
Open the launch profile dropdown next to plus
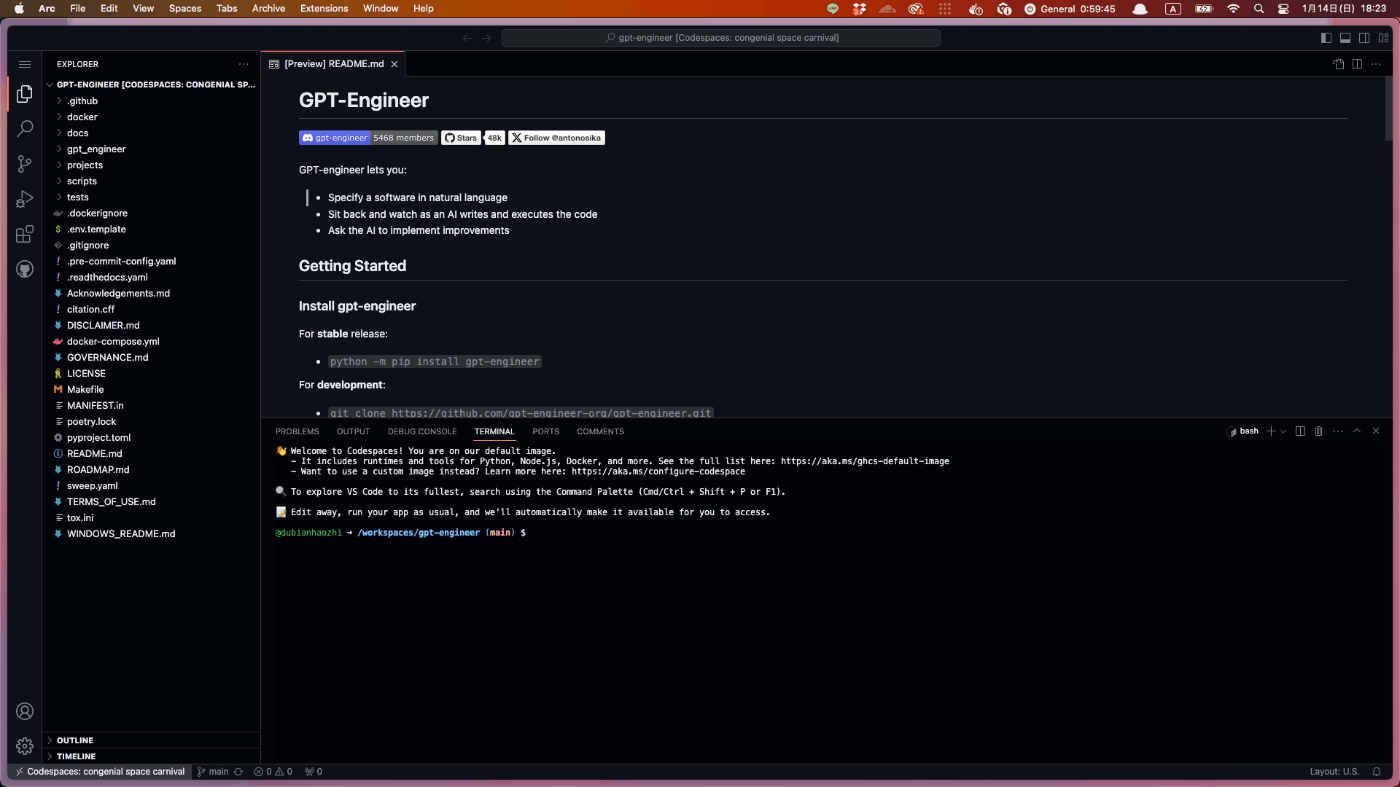pos(1283,431)
